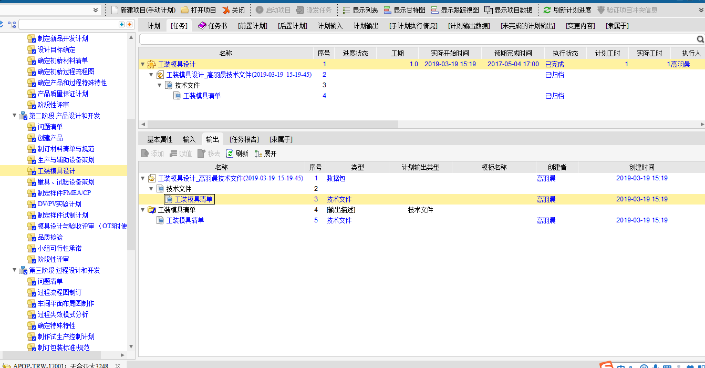Select 生产与辅助设备策划 in the left tree

click(x=66, y=160)
